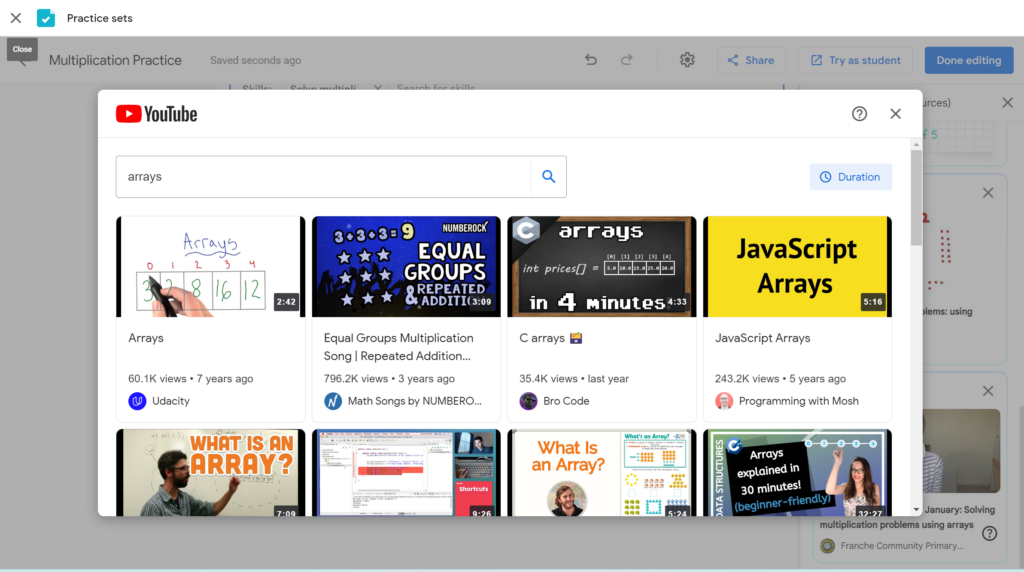Click the dialog scrollbar up arrow
1024x572 pixels.
pyautogui.click(x=916, y=144)
